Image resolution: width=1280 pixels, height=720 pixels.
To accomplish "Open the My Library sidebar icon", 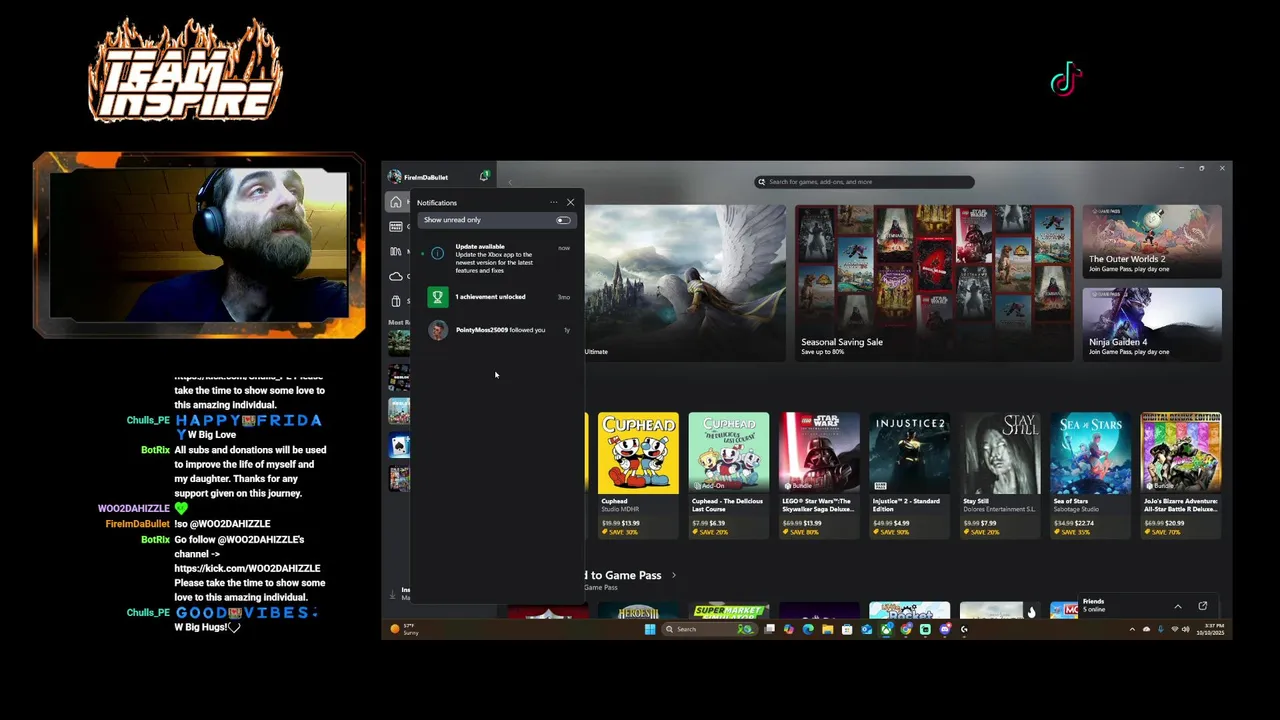I will [x=396, y=251].
